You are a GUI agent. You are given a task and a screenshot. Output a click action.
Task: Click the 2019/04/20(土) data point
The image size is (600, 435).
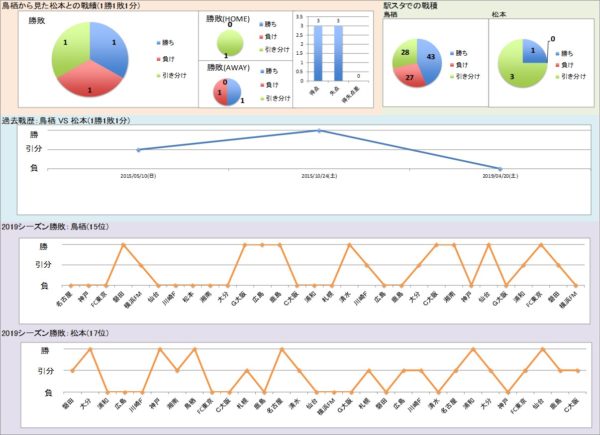(498, 168)
